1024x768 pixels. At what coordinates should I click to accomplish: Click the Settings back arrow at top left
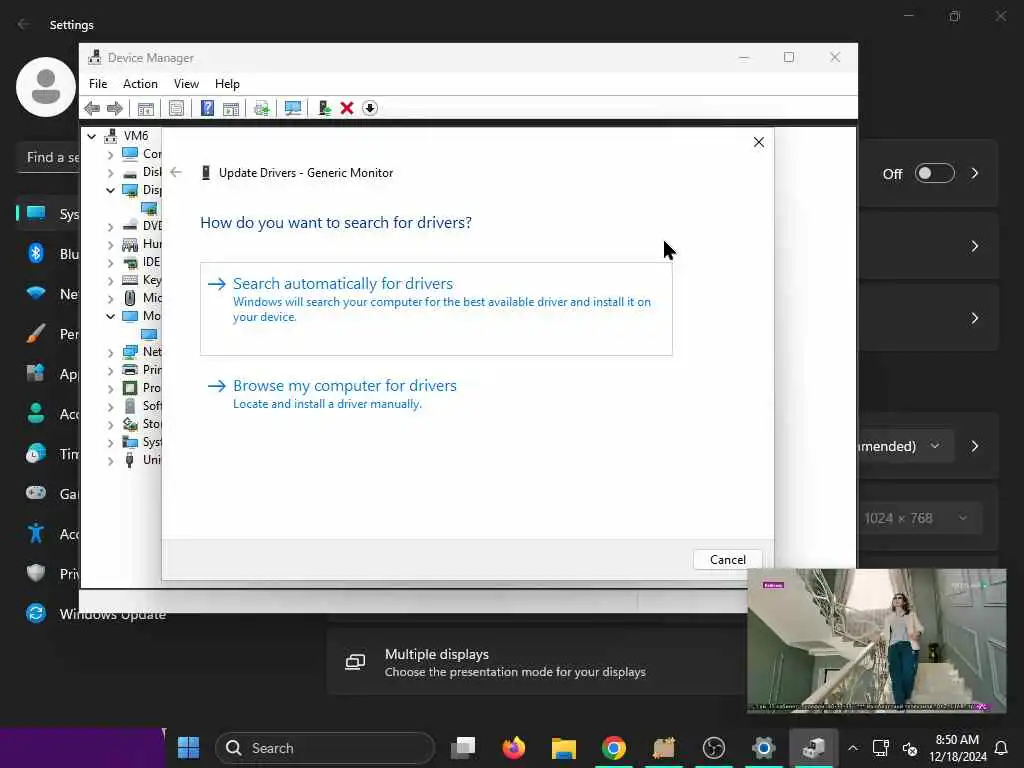pyautogui.click(x=24, y=24)
